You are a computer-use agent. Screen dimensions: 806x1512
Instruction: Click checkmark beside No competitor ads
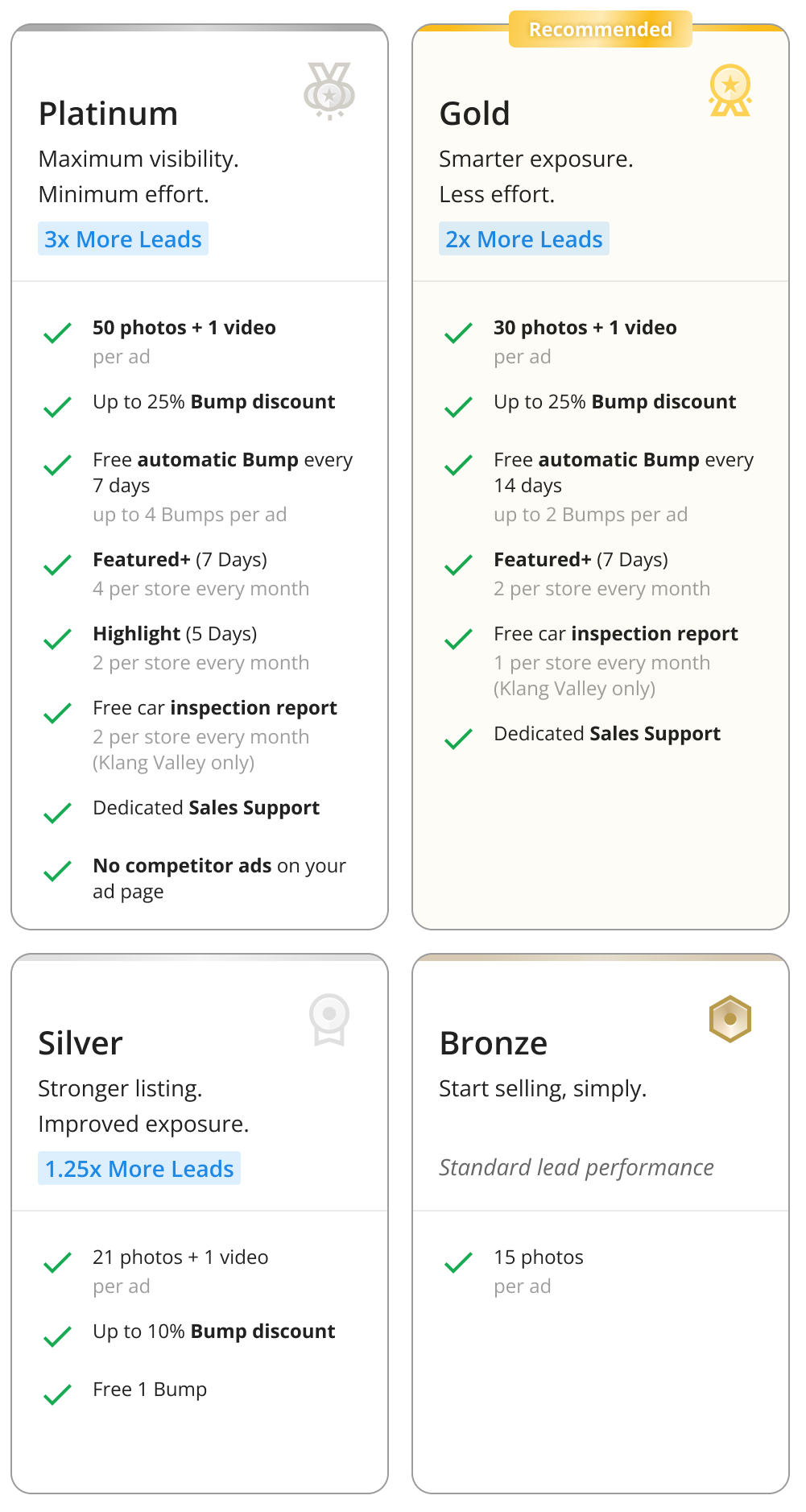click(x=57, y=871)
